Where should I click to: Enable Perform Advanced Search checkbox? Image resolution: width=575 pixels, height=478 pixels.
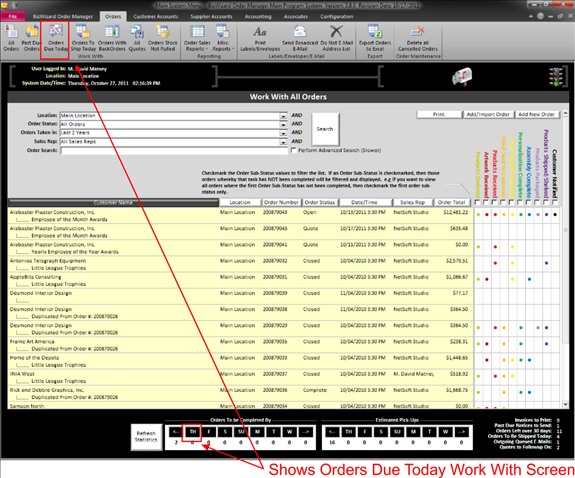click(293, 150)
